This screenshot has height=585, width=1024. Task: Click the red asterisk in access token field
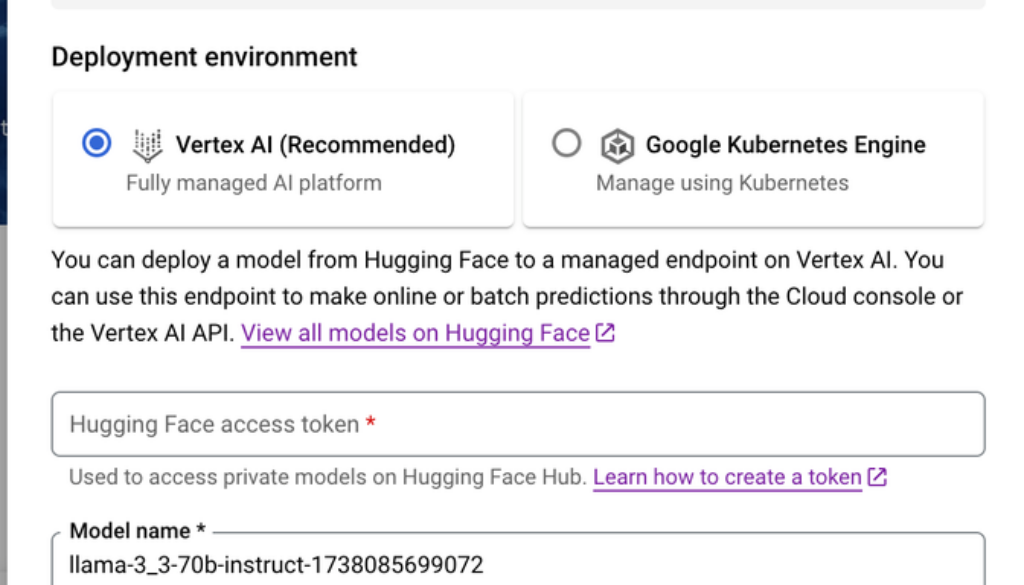(x=371, y=424)
